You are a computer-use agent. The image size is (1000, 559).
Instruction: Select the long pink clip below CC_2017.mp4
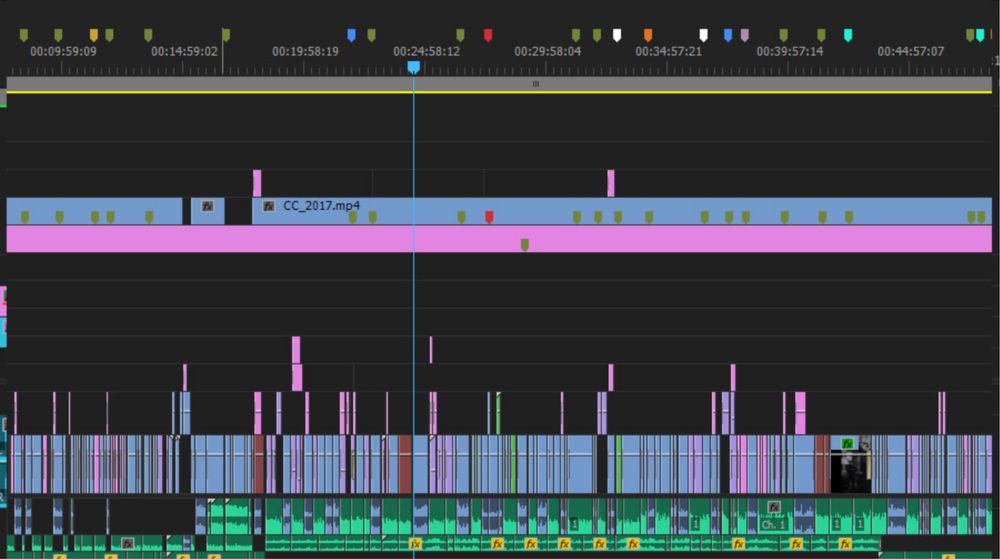(499, 239)
